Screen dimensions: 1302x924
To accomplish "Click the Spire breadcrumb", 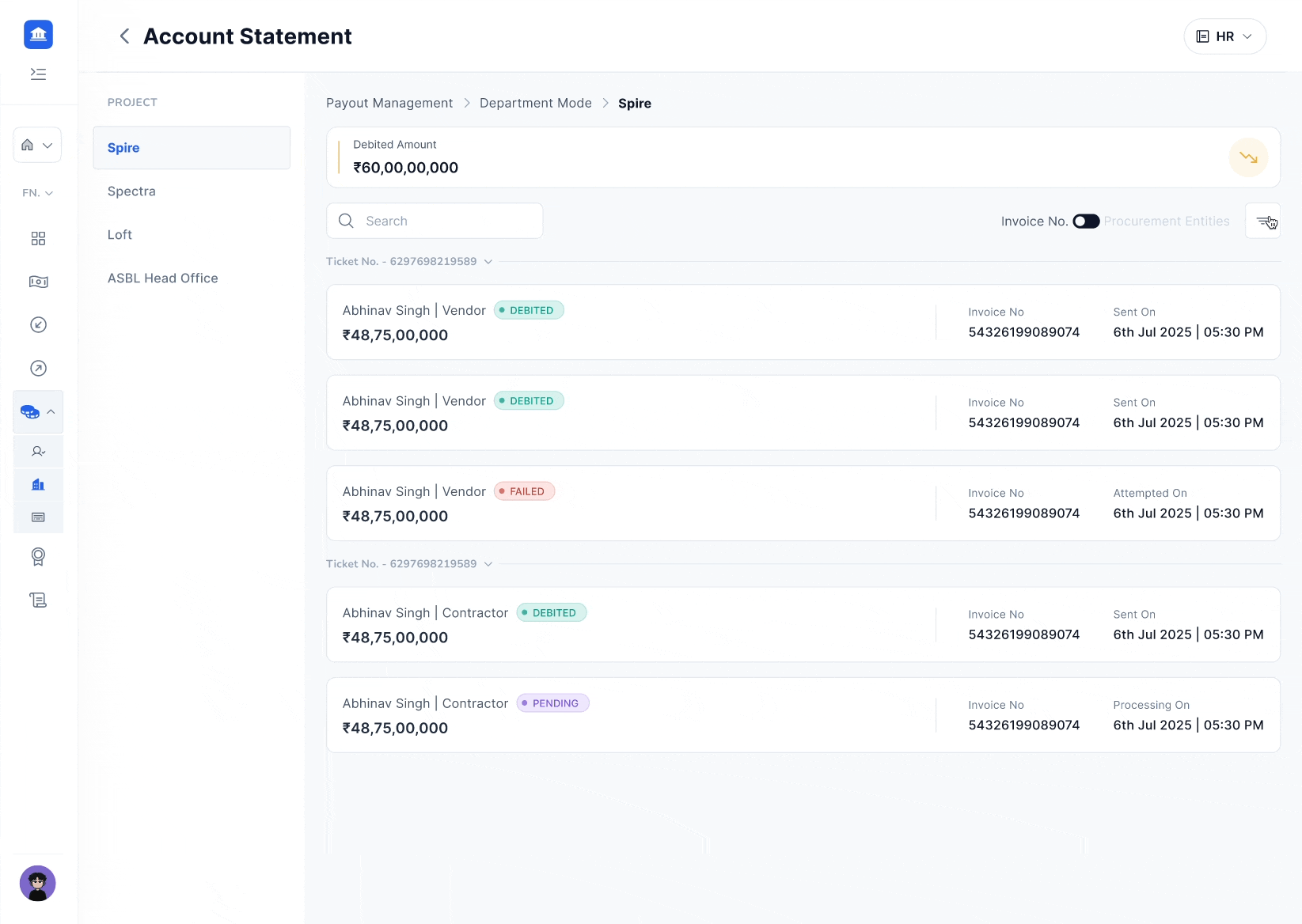I will click(x=635, y=104).
